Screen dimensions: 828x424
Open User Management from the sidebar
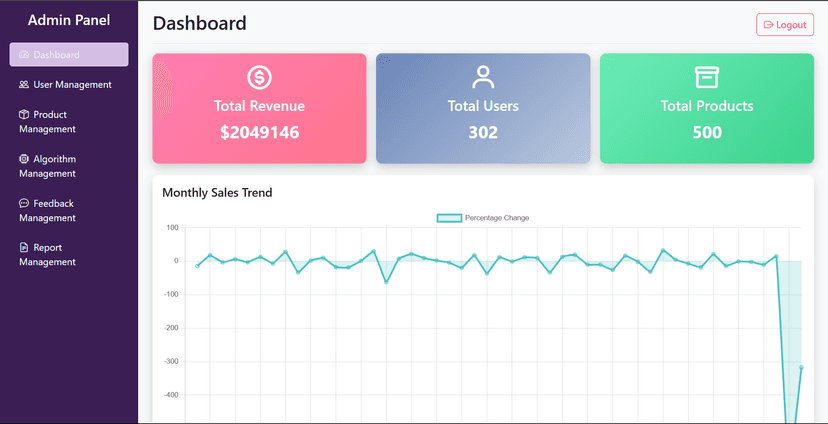(x=70, y=85)
